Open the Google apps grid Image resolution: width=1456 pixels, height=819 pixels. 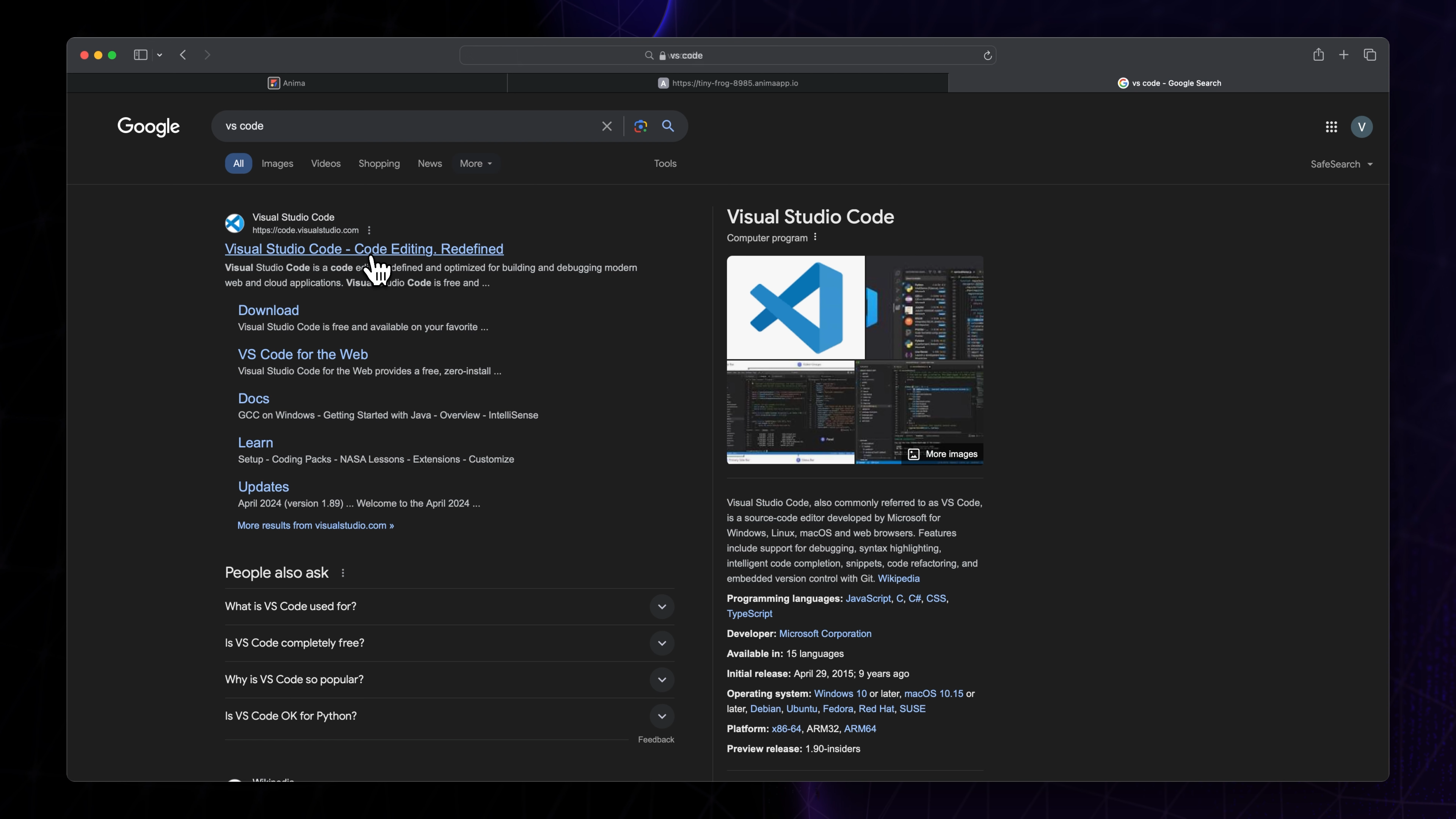click(x=1331, y=126)
